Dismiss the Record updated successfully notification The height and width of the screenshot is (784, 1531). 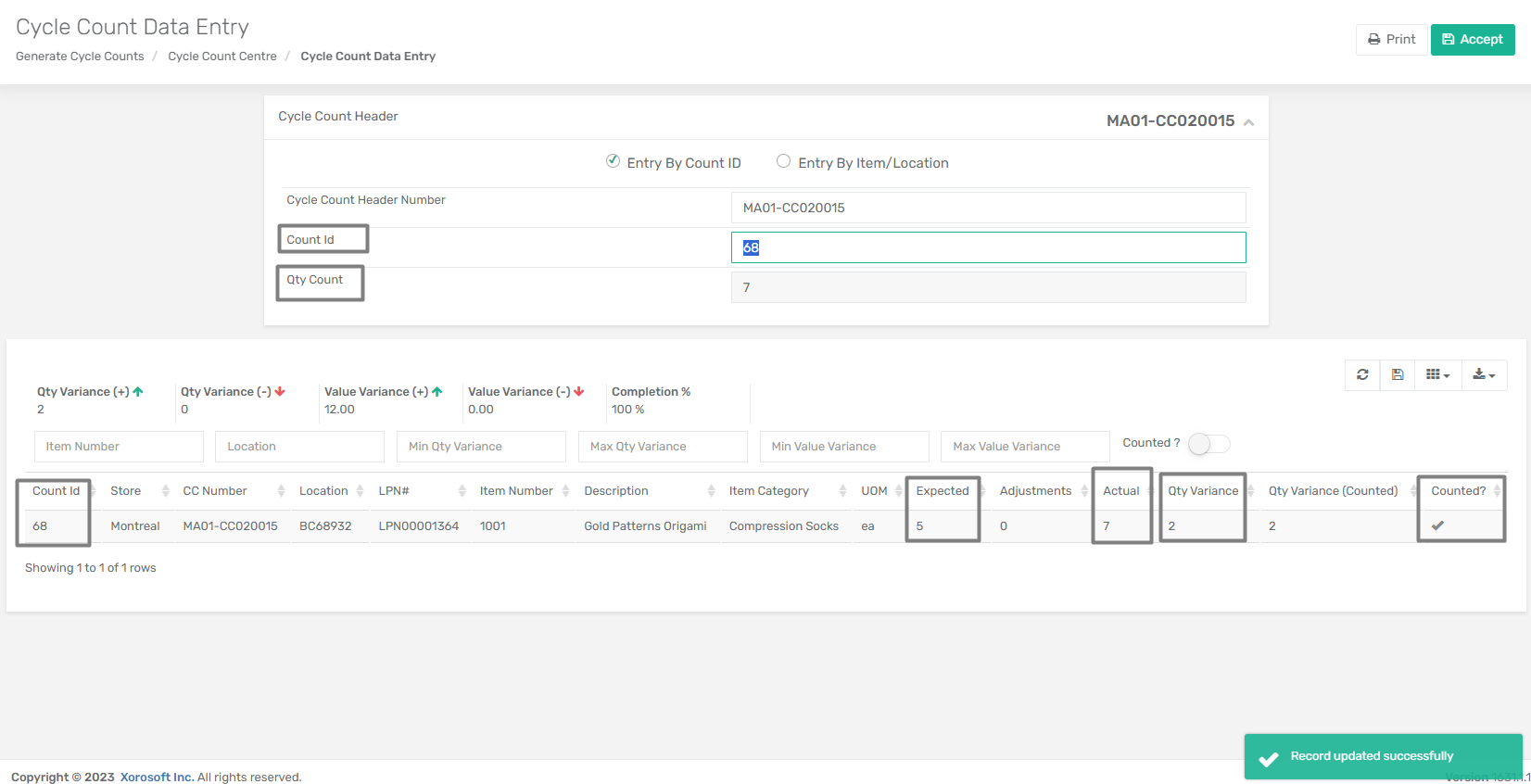pyautogui.click(x=1383, y=756)
